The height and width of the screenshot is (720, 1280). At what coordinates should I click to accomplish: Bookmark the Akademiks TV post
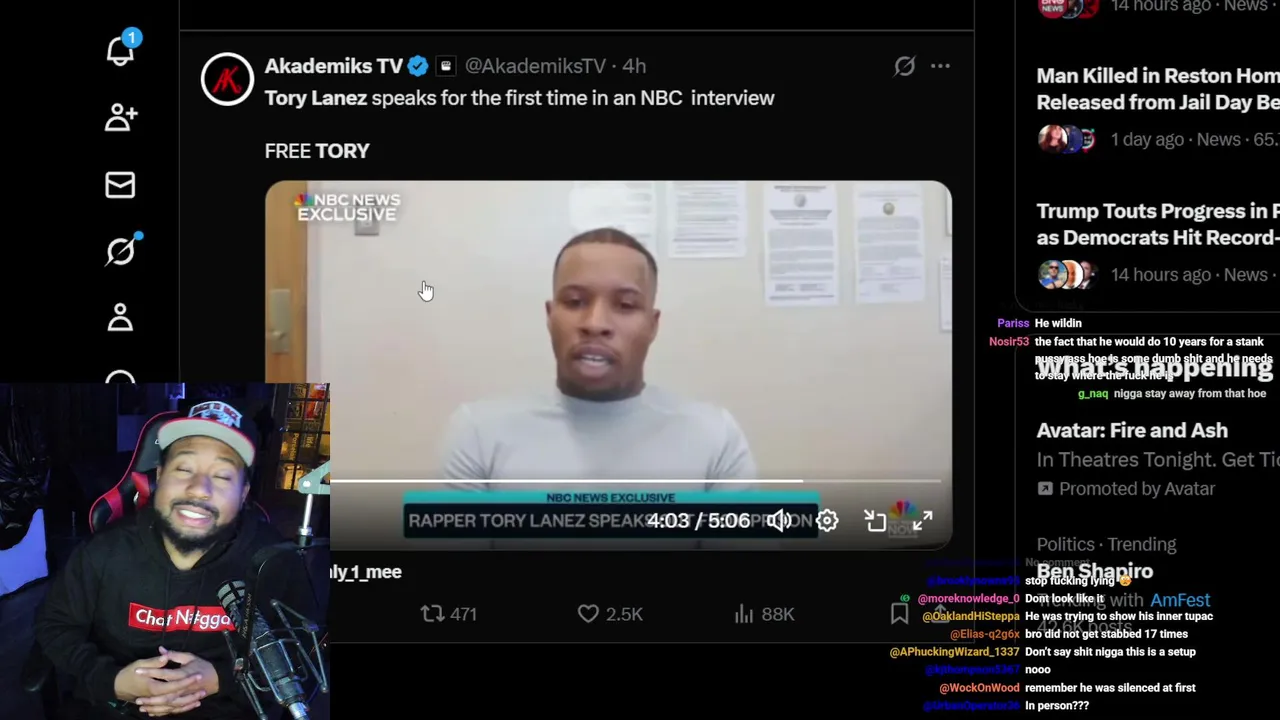(899, 614)
